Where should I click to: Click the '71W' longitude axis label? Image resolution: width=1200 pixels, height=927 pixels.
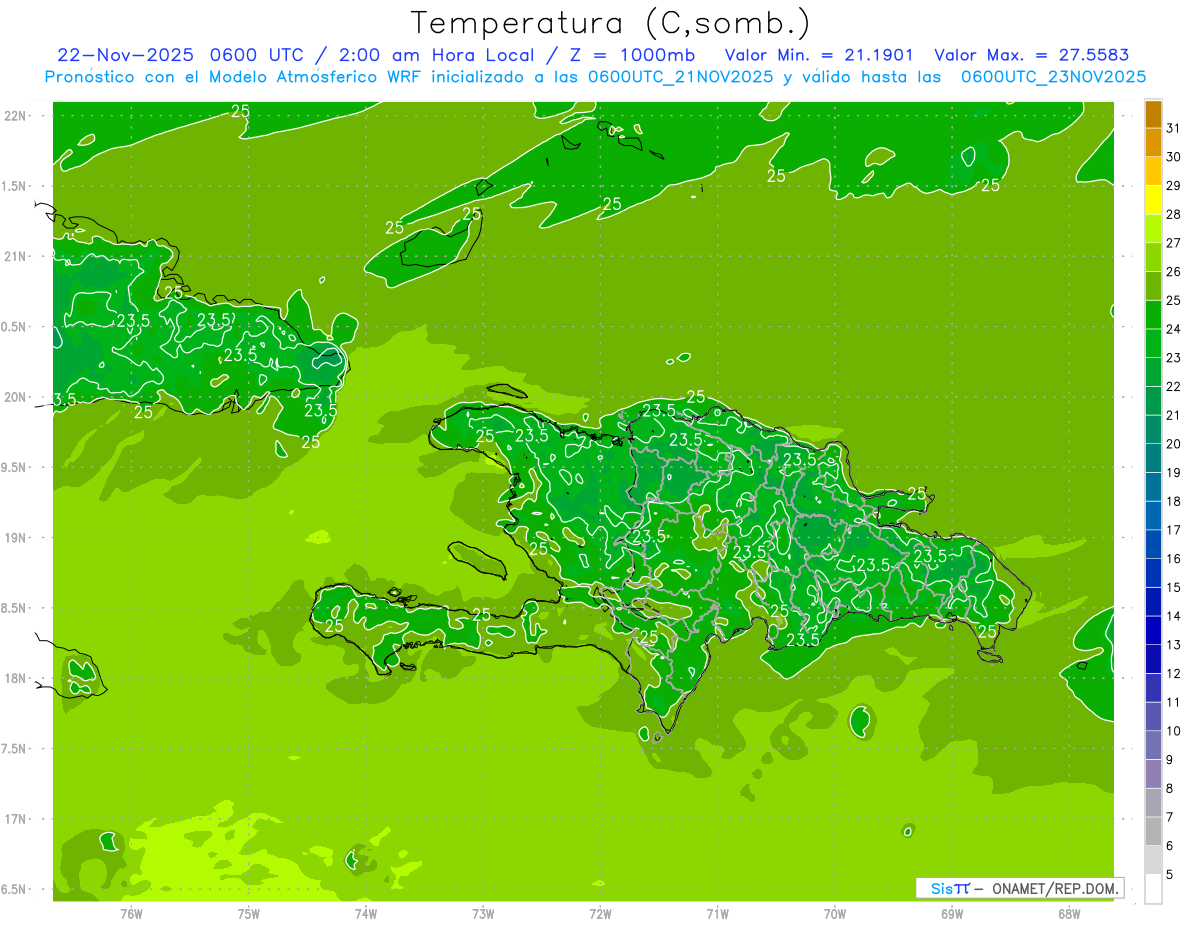(x=717, y=914)
